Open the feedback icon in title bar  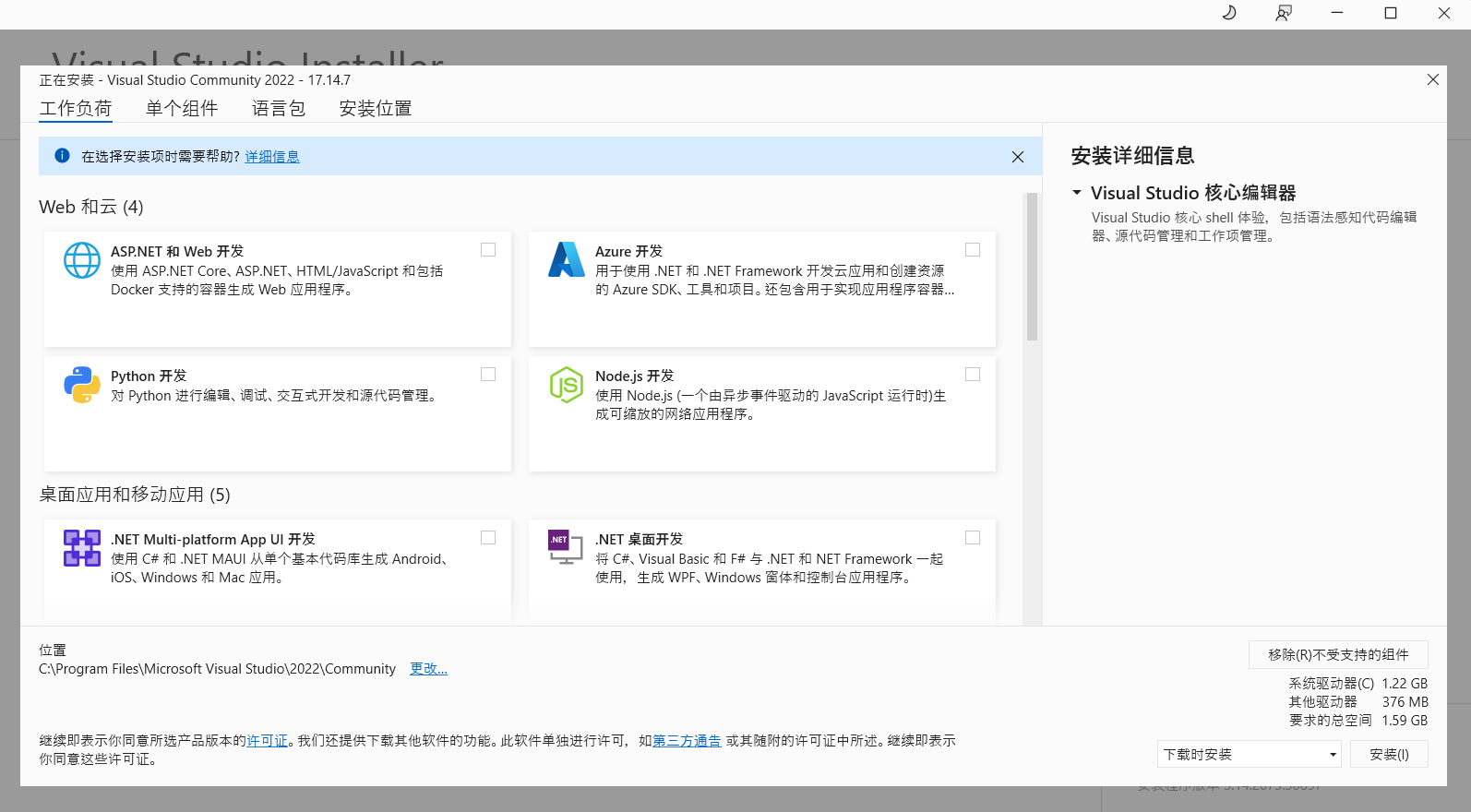[x=1284, y=13]
